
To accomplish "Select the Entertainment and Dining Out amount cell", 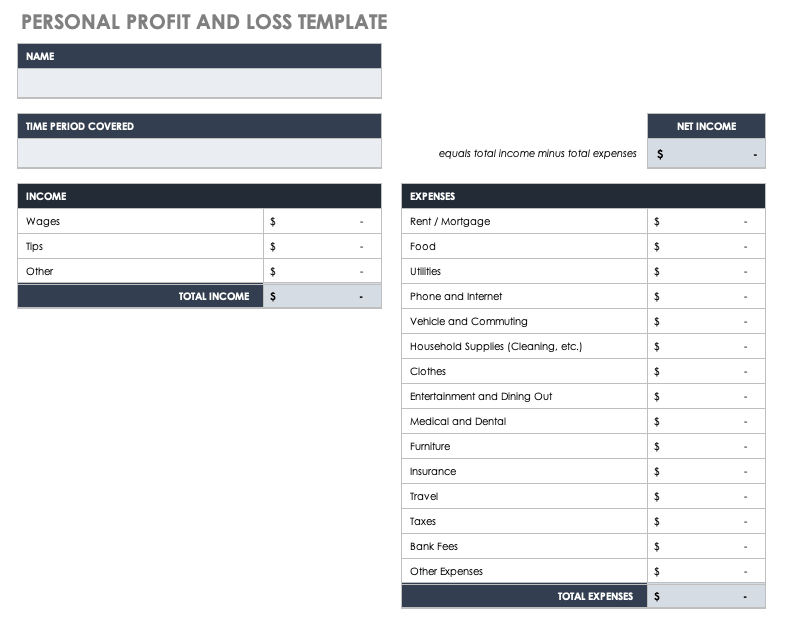I will (x=706, y=397).
